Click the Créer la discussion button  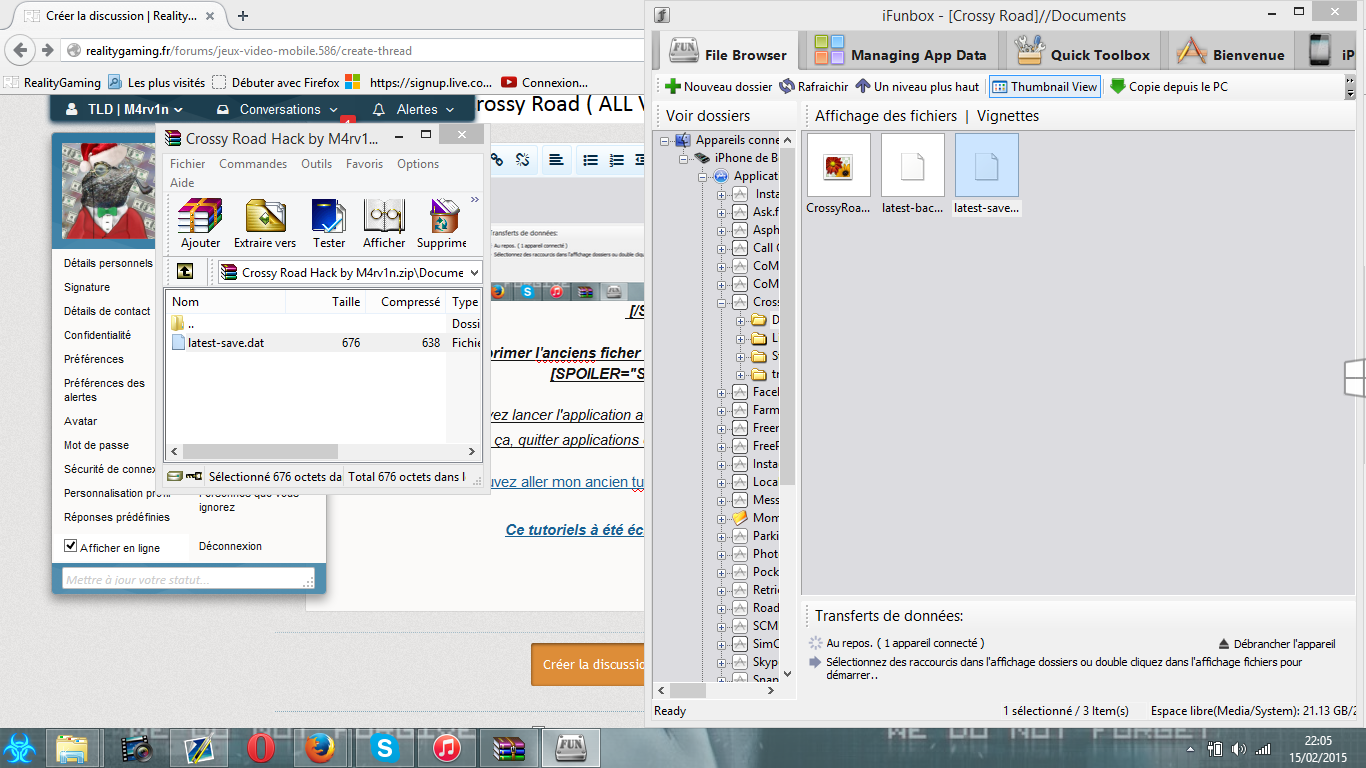tap(588, 664)
